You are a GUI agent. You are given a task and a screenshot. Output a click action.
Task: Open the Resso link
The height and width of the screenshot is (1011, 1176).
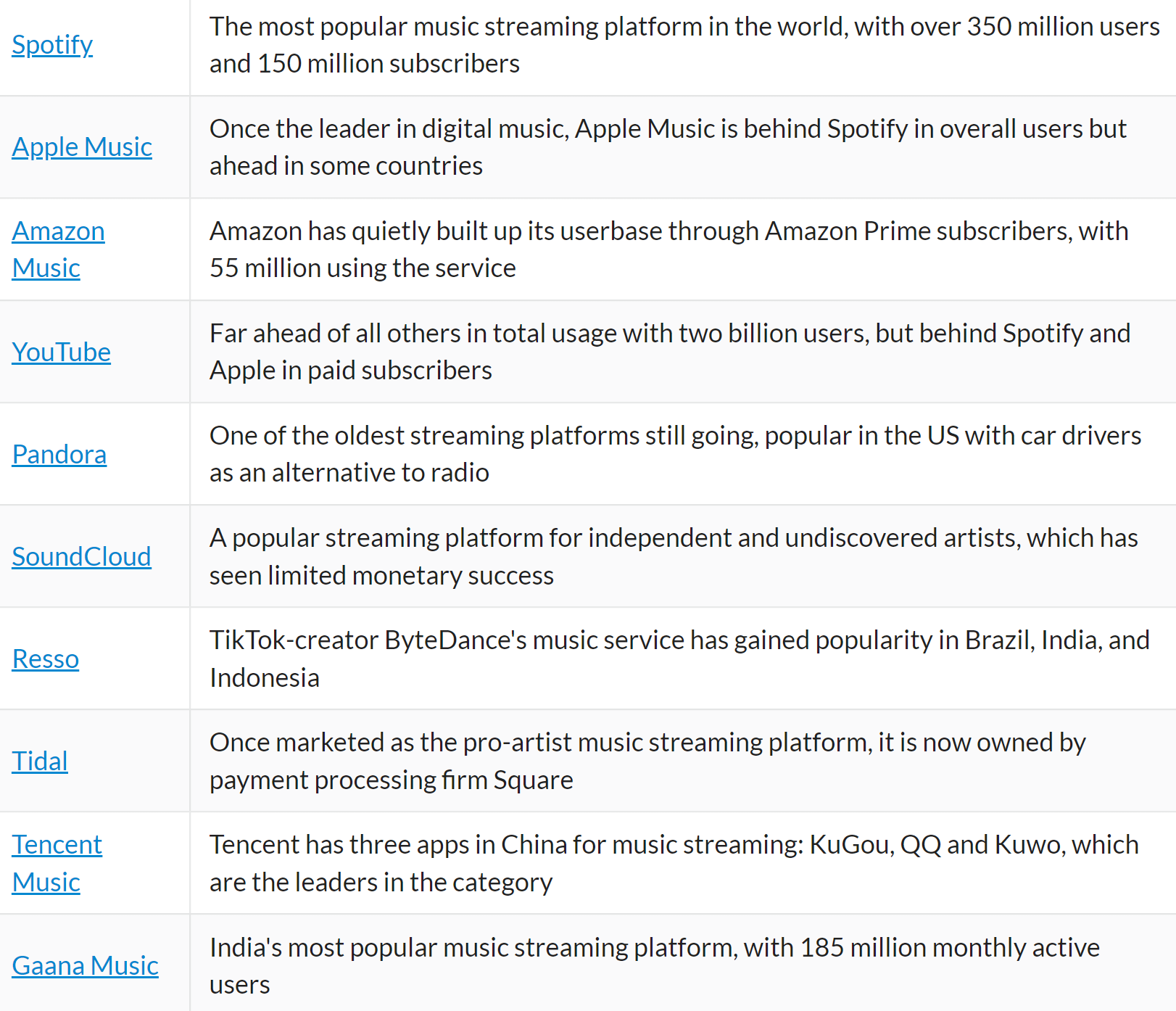point(46,659)
